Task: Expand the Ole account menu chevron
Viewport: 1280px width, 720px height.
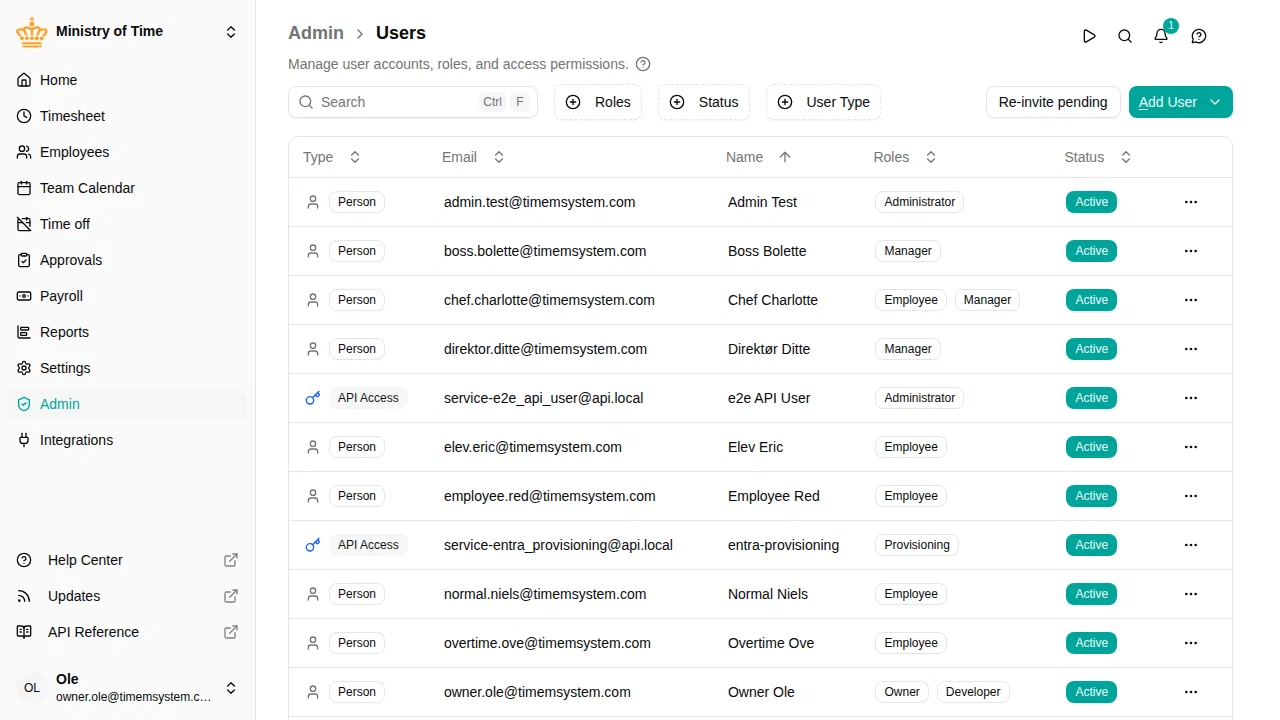Action: coord(231,688)
